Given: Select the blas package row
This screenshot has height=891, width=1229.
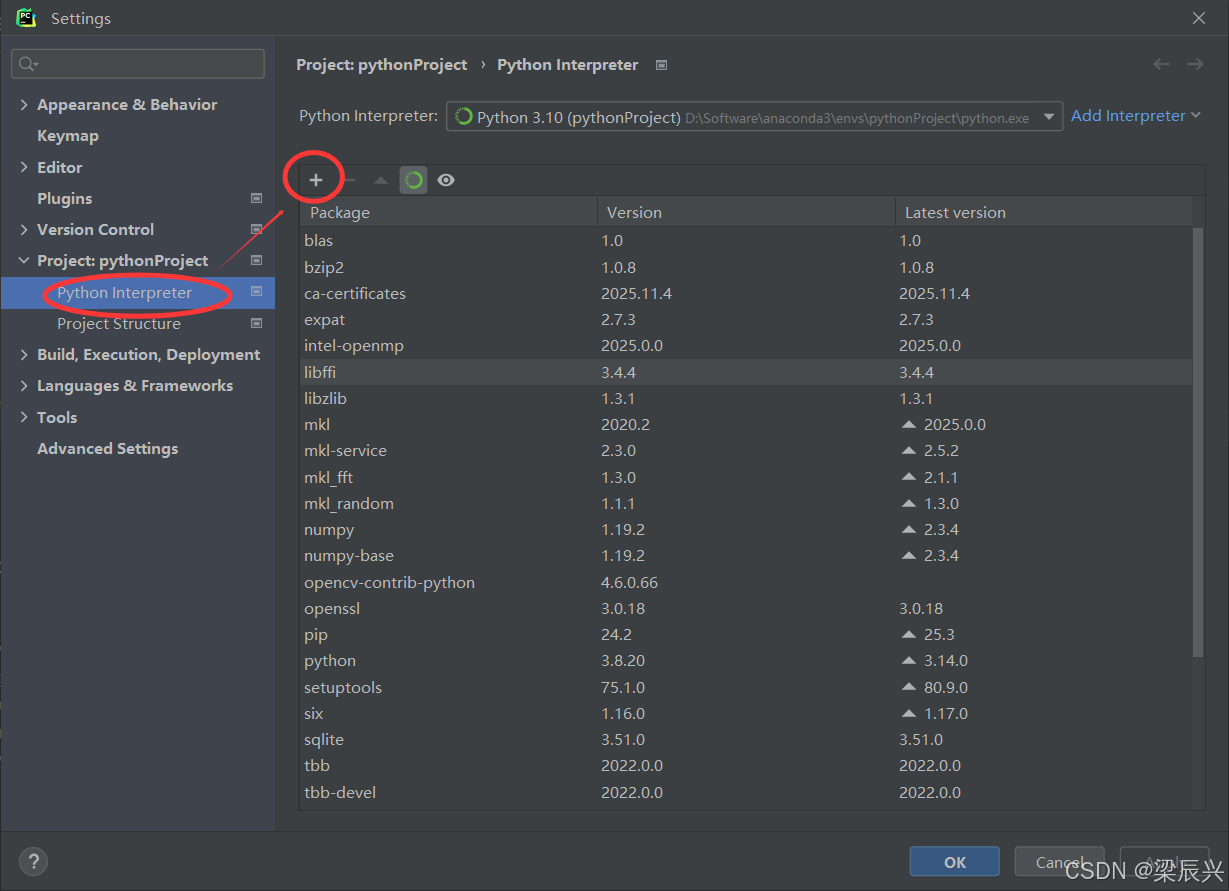Looking at the screenshot, I should [746, 240].
